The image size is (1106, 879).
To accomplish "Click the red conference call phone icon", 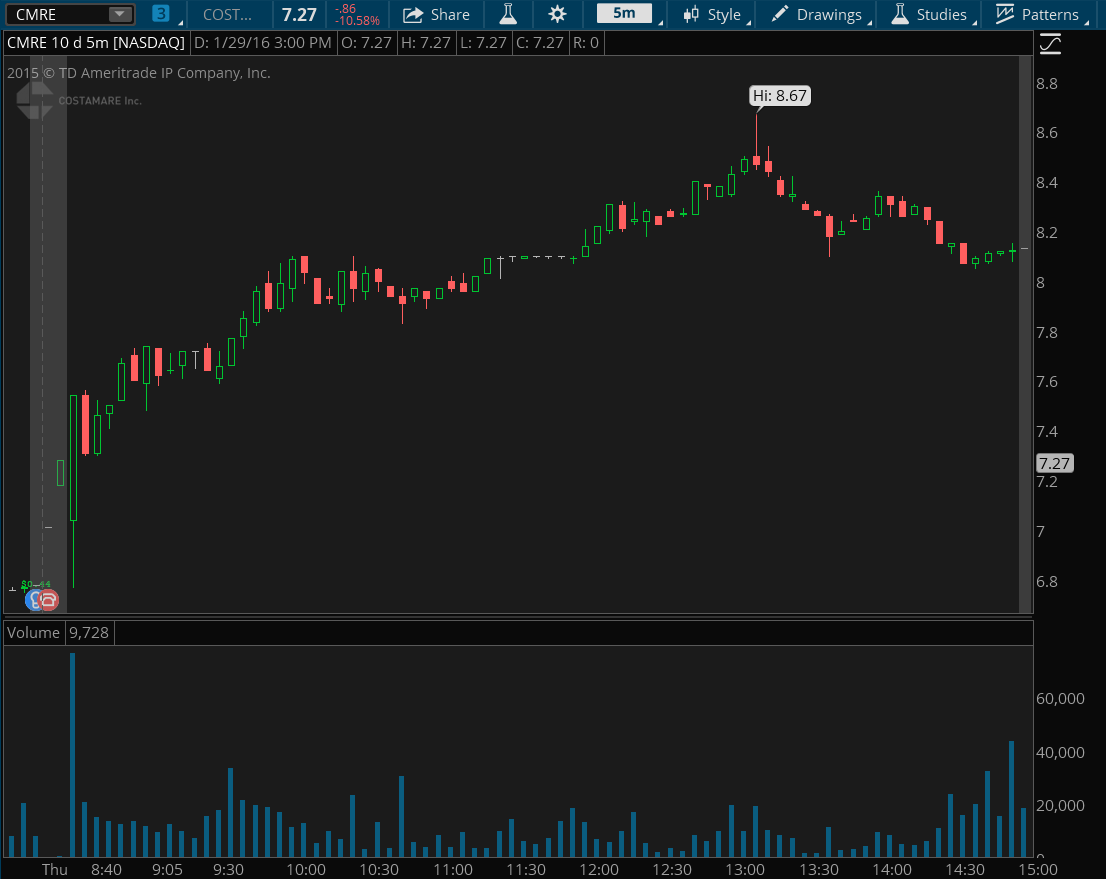I will [49, 600].
